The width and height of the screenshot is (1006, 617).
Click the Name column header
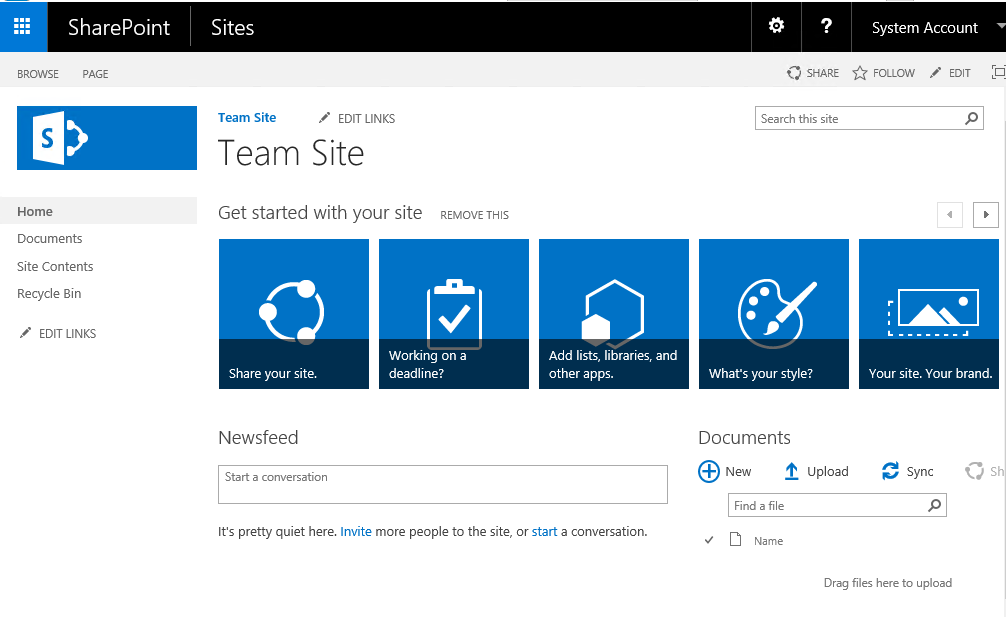[x=769, y=541]
